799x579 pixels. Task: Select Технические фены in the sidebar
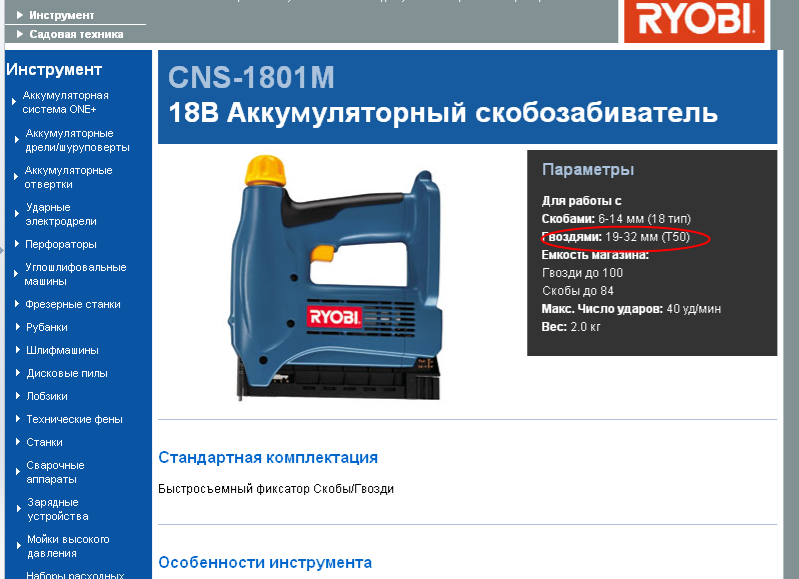pos(74,419)
